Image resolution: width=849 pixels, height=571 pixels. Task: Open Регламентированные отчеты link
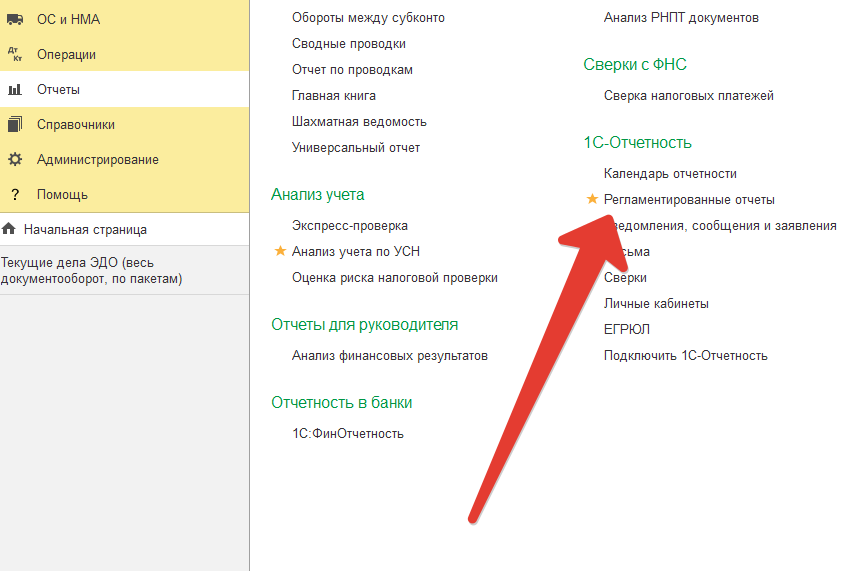(x=689, y=200)
